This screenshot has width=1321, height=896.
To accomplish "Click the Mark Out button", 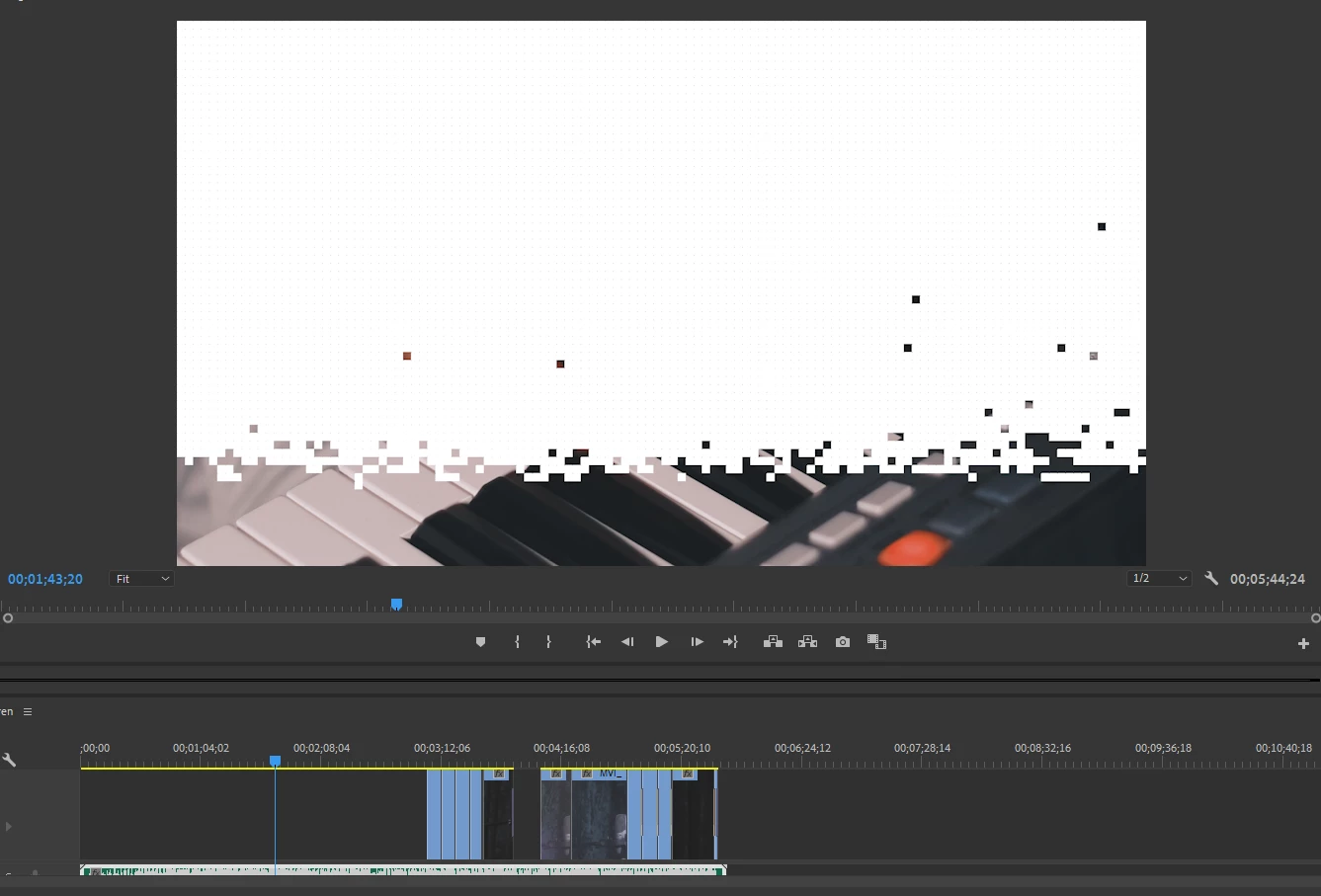I will point(548,642).
